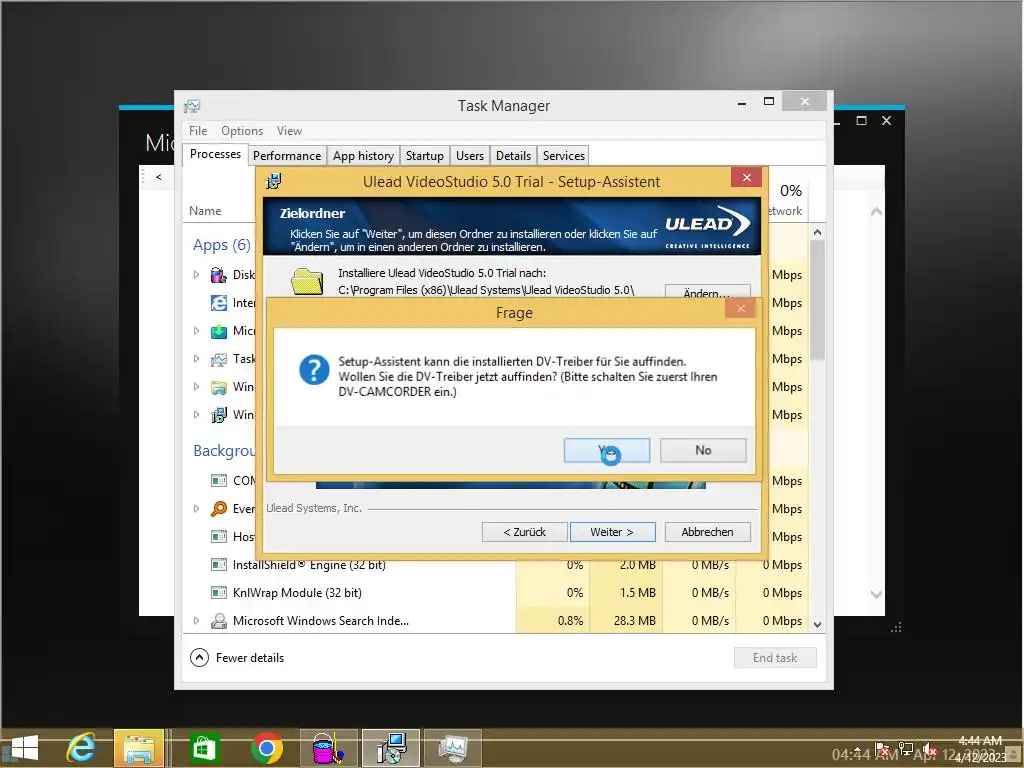
Task: Click the Task Manager scrollbar up arrow
Action: [x=817, y=232]
